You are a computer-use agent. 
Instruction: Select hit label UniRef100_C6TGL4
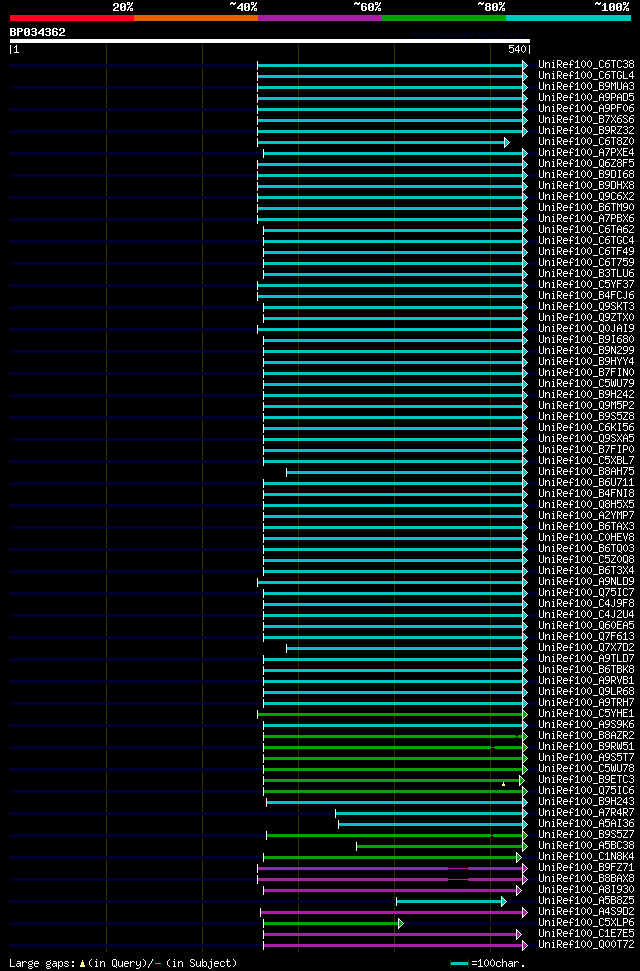[586, 76]
